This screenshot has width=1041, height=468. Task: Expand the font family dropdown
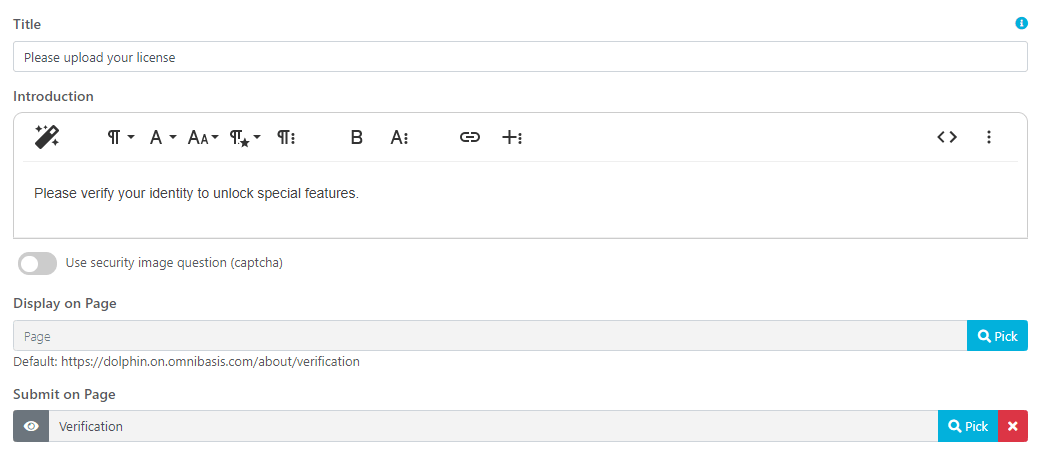[162, 138]
